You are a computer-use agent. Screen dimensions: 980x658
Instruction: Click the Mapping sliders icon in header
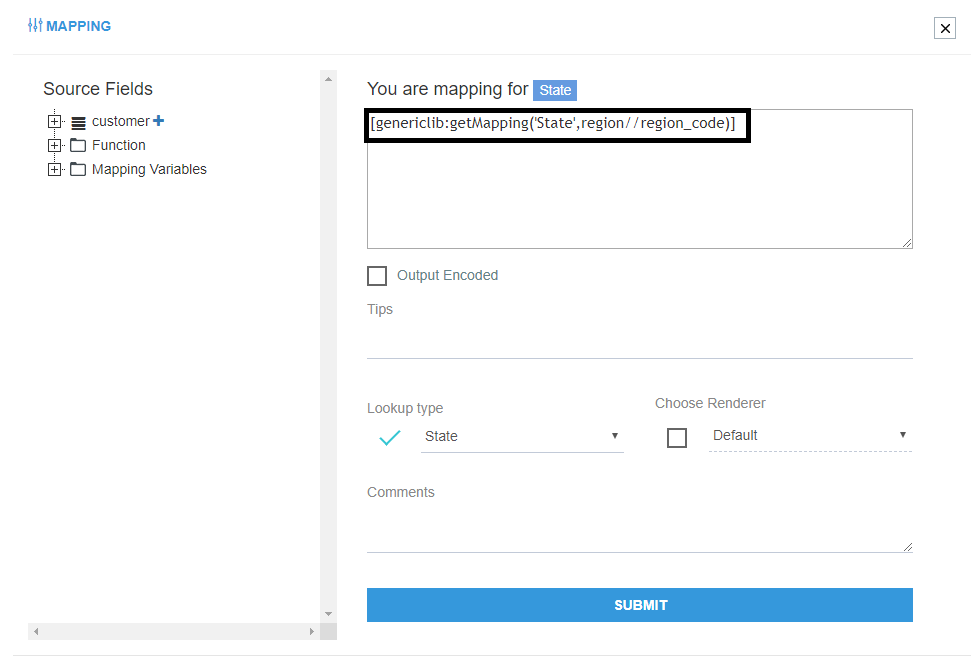coord(35,26)
